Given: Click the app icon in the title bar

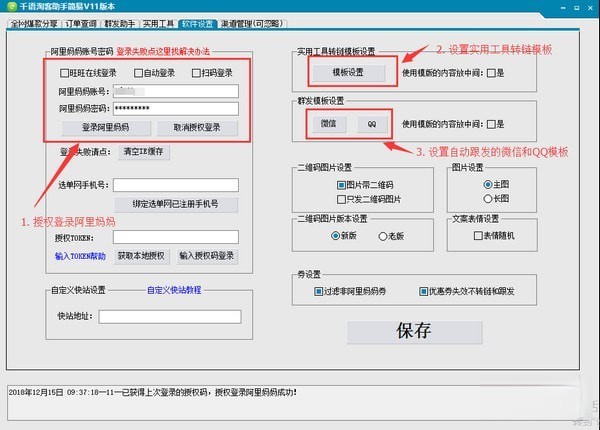Looking at the screenshot, I should coord(9,9).
